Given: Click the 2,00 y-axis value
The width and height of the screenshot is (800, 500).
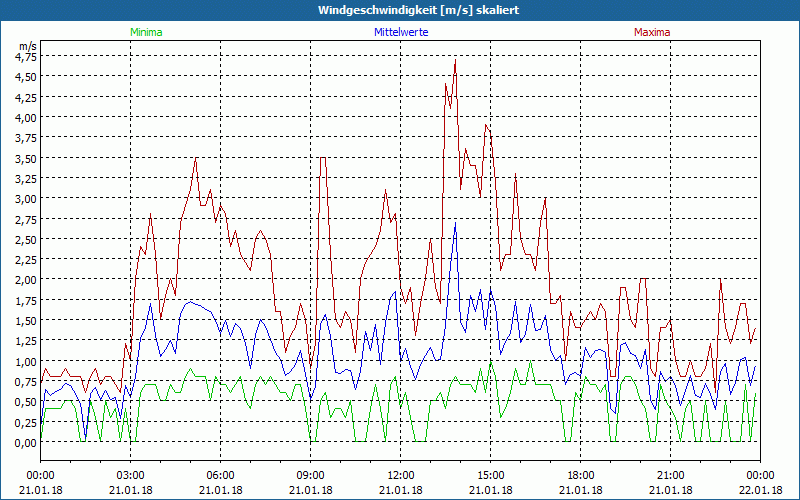Looking at the screenshot, I should tap(26, 280).
